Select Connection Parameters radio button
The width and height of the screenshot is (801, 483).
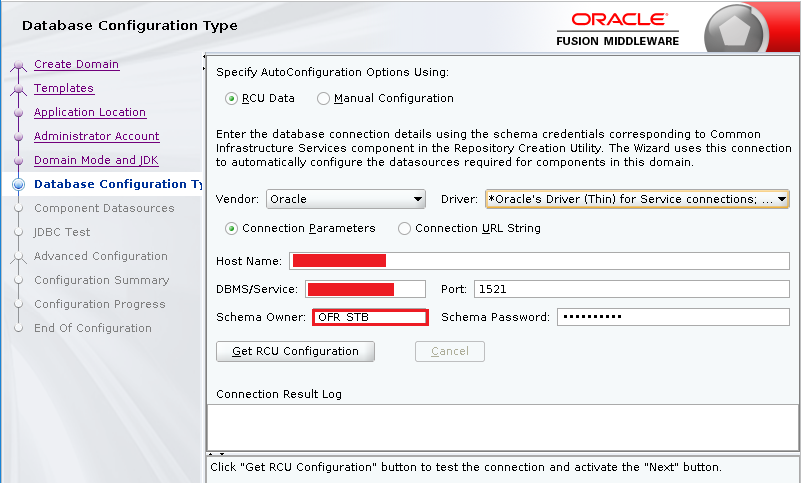(232, 228)
